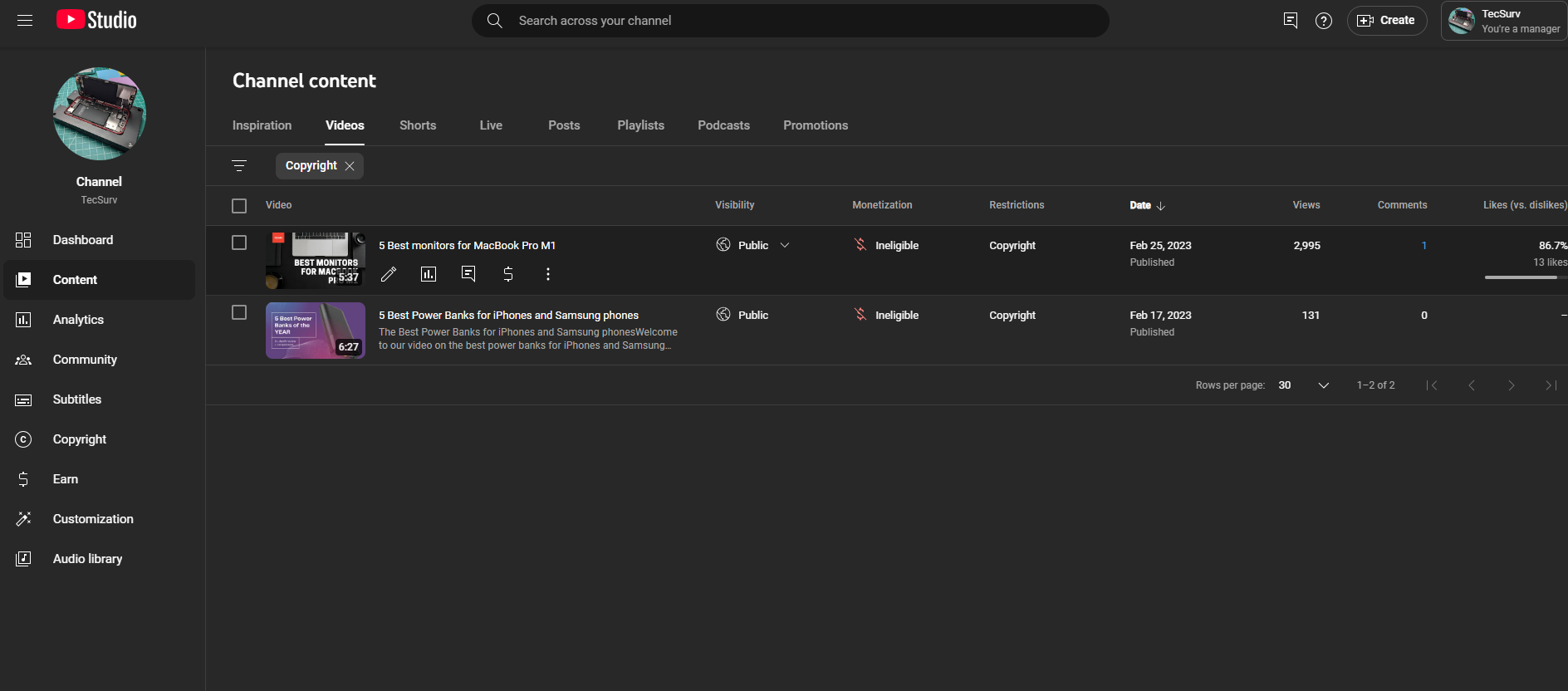Image resolution: width=1568 pixels, height=691 pixels.
Task: Go to the previous page of results
Action: click(1472, 385)
